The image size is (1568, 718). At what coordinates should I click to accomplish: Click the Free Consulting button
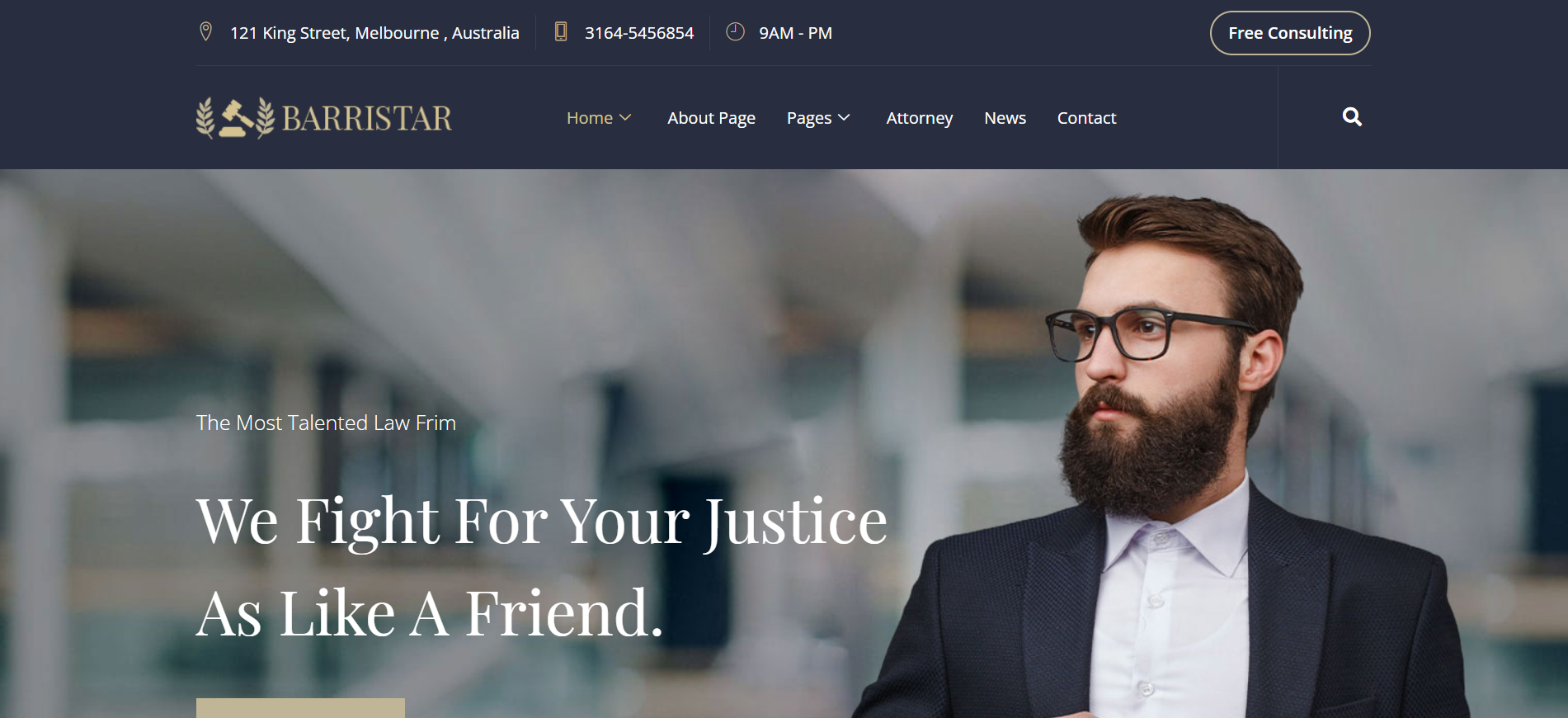(x=1290, y=33)
